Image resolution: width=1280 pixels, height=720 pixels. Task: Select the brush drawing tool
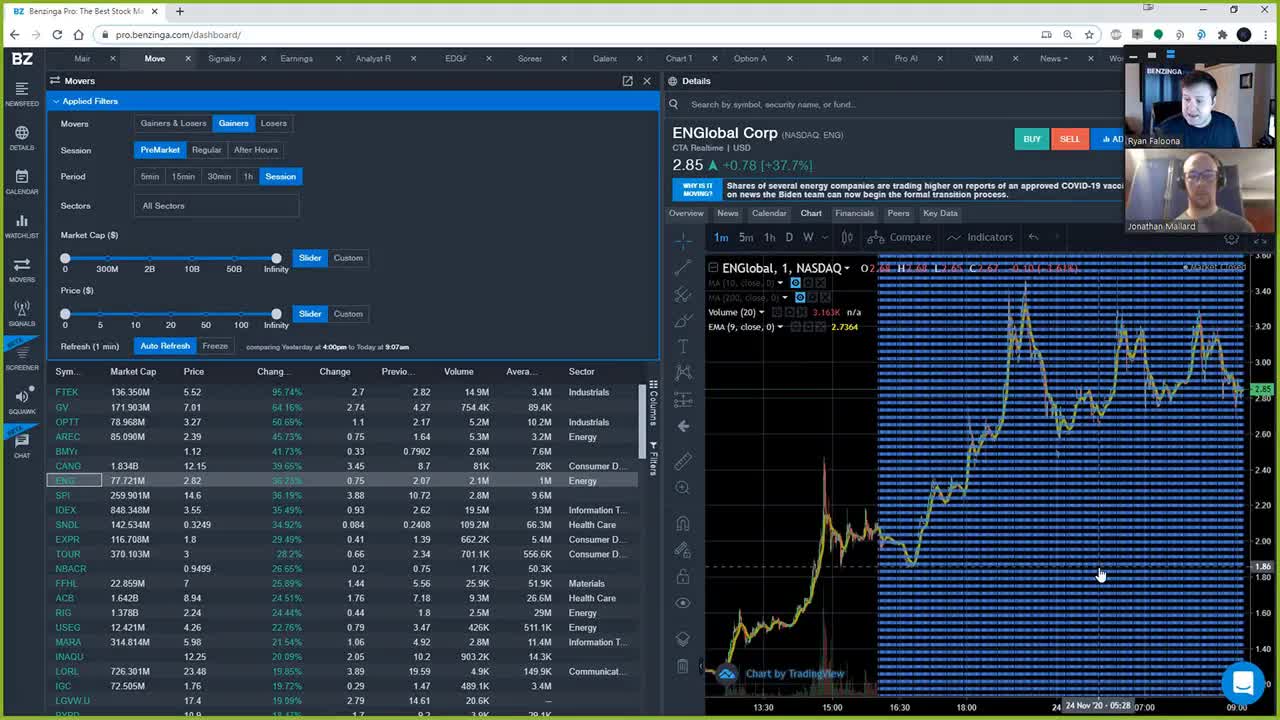(683, 321)
